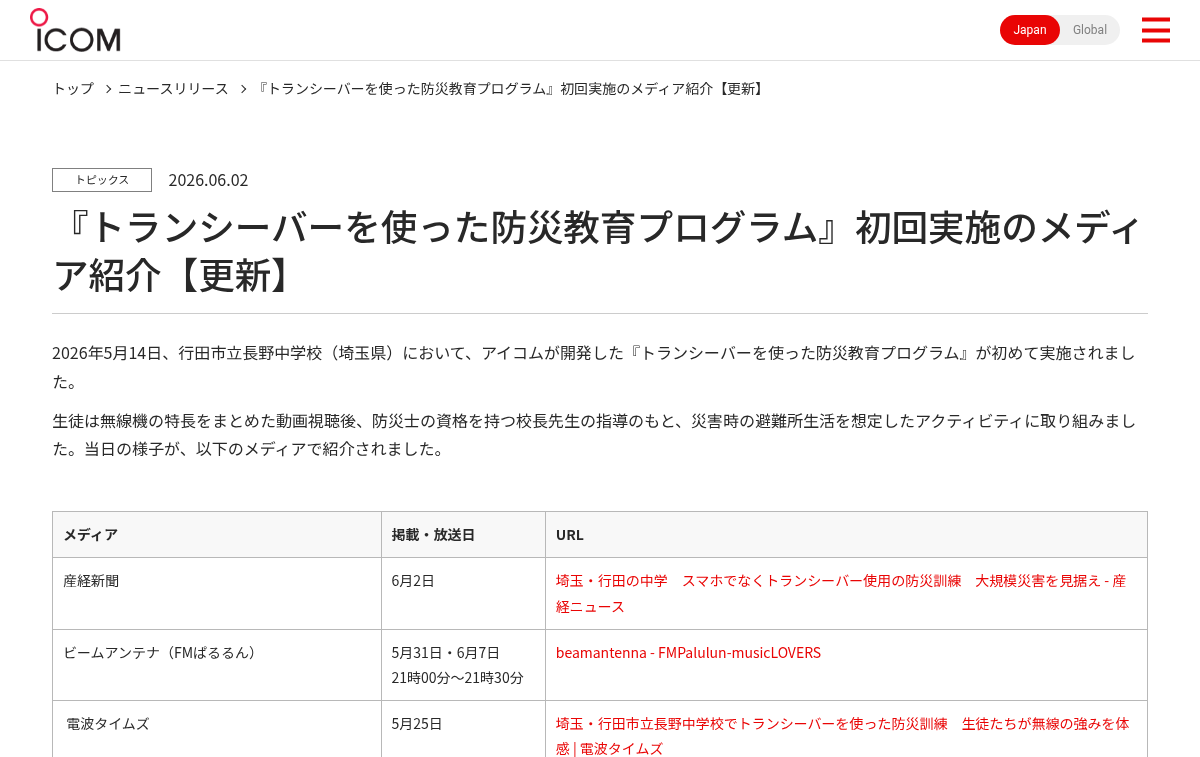
Task: Switch site region to Japan
Action: pos(1030,30)
